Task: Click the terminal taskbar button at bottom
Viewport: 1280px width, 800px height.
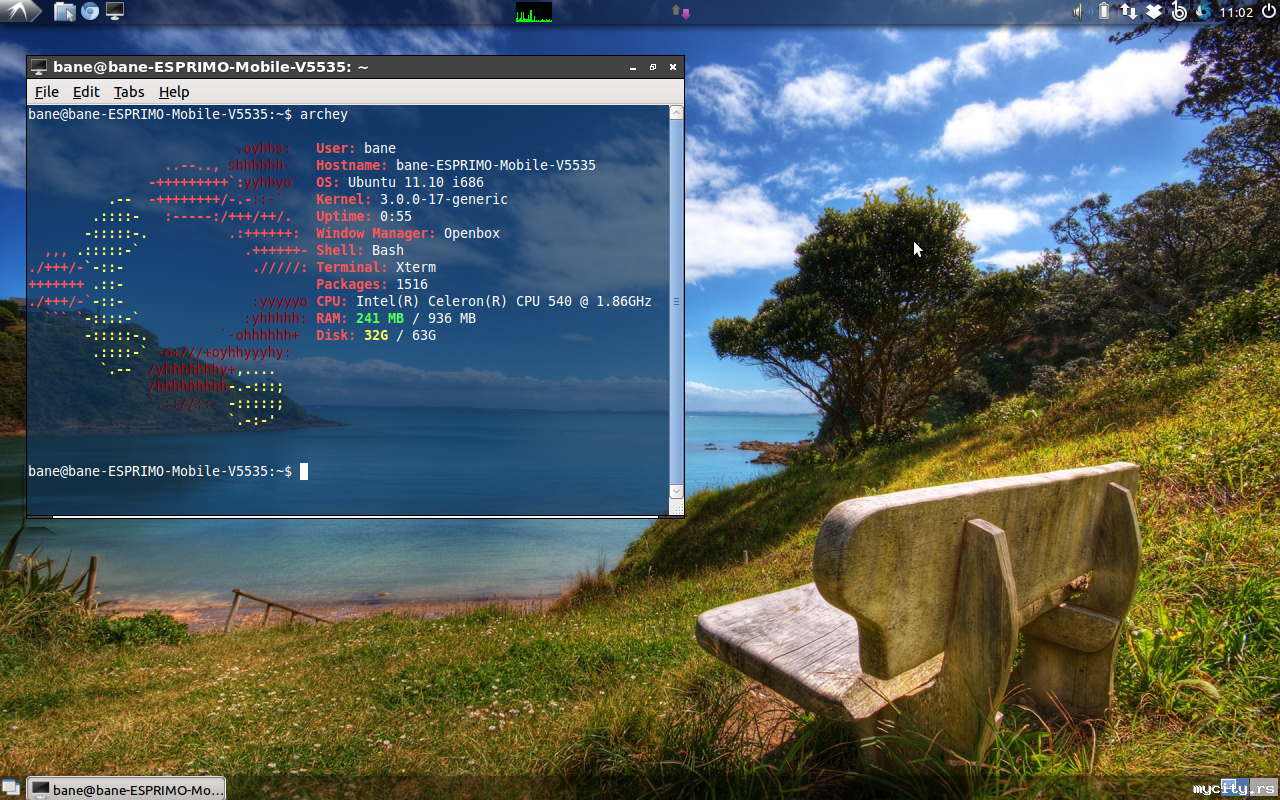Action: click(126, 789)
